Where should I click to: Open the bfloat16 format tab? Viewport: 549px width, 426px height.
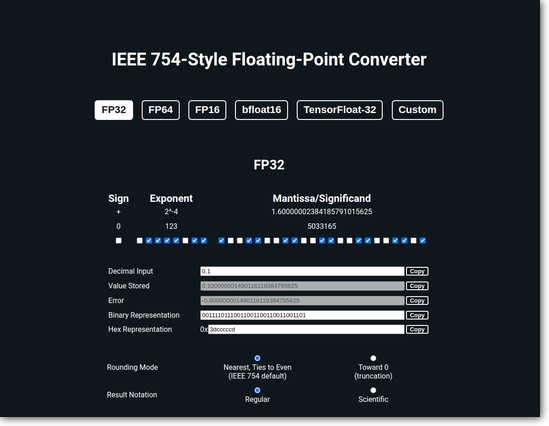click(x=262, y=110)
